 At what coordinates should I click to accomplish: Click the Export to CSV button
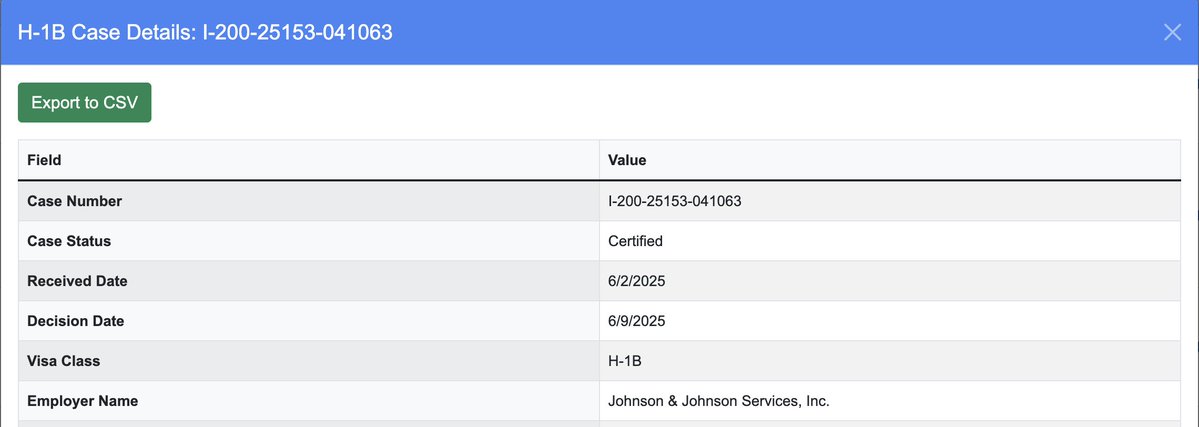pos(85,103)
